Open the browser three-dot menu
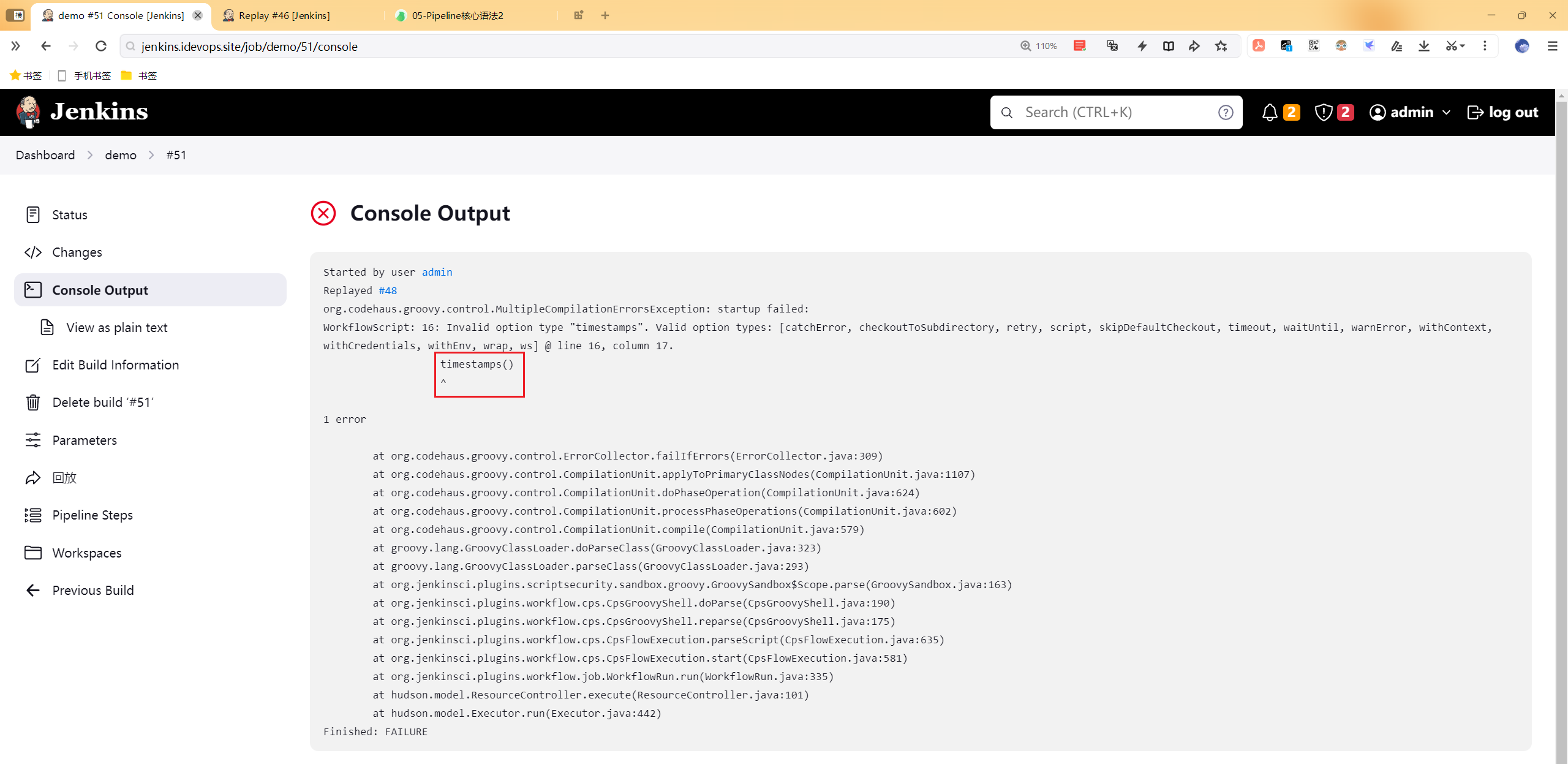Image resolution: width=1568 pixels, height=764 pixels. (1485, 46)
